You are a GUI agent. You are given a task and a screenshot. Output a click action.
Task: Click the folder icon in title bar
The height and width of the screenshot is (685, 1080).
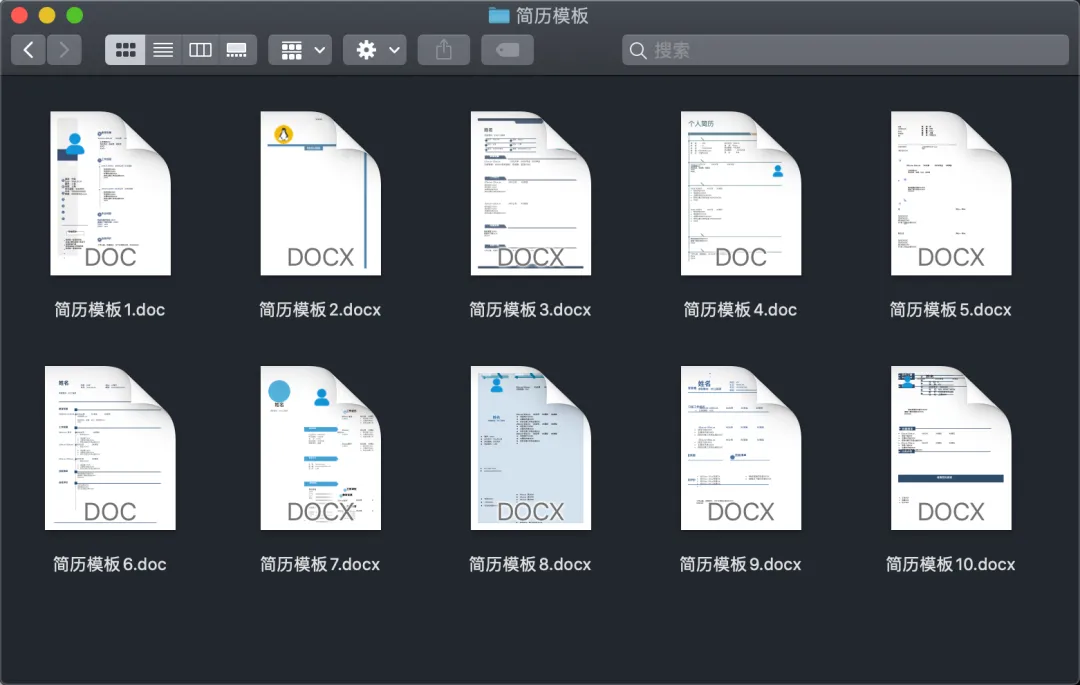click(499, 15)
